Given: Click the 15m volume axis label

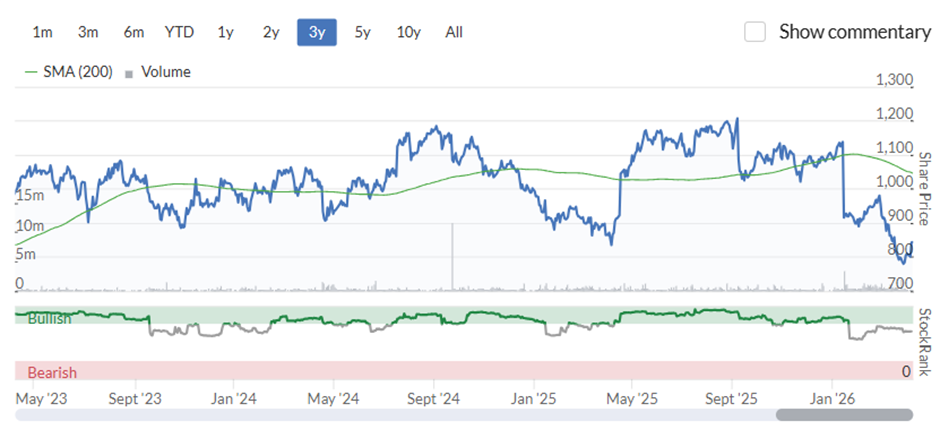Looking at the screenshot, I should click(x=30, y=195).
